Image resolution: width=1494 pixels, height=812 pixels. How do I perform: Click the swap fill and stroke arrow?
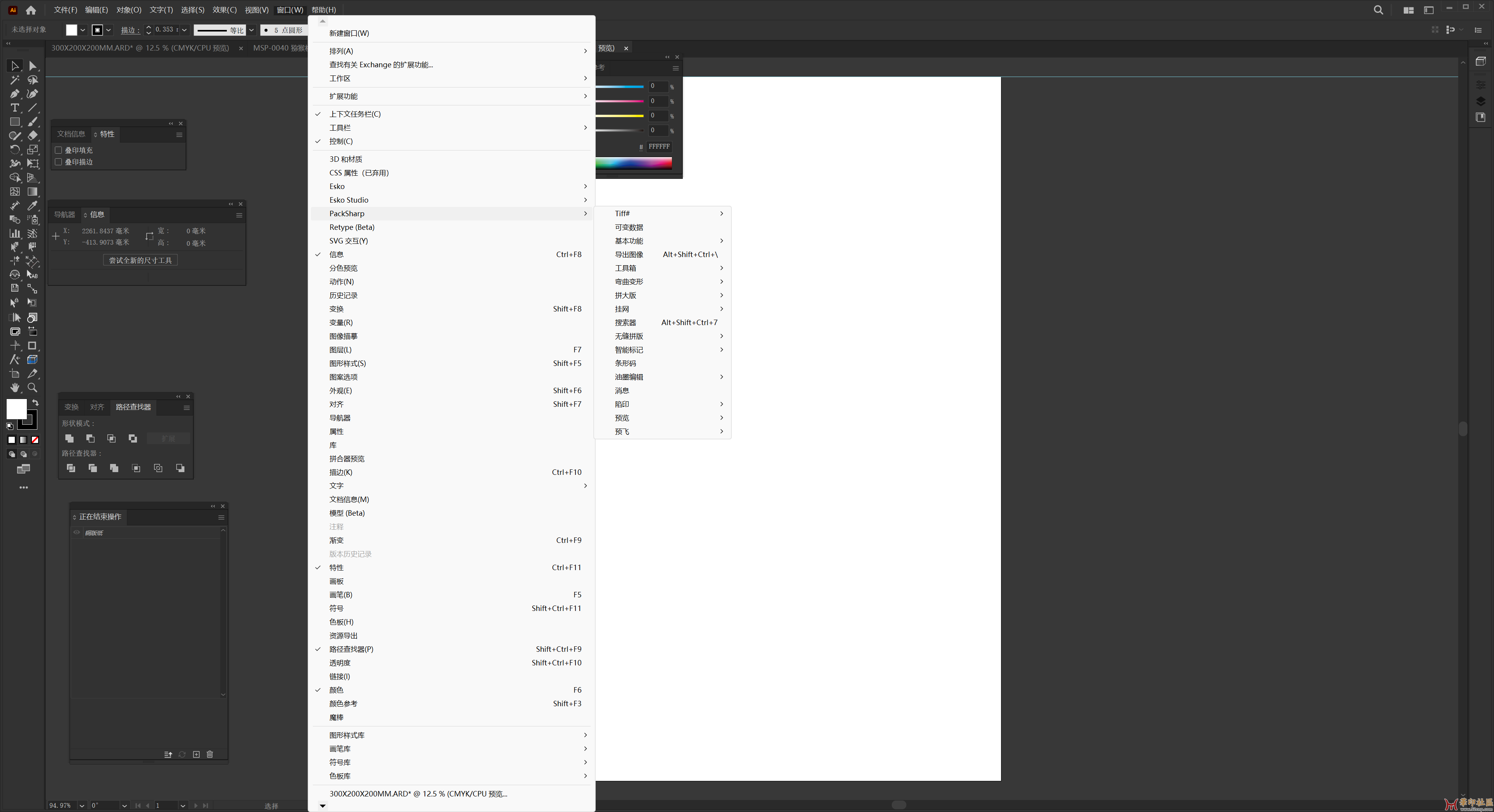(x=35, y=403)
